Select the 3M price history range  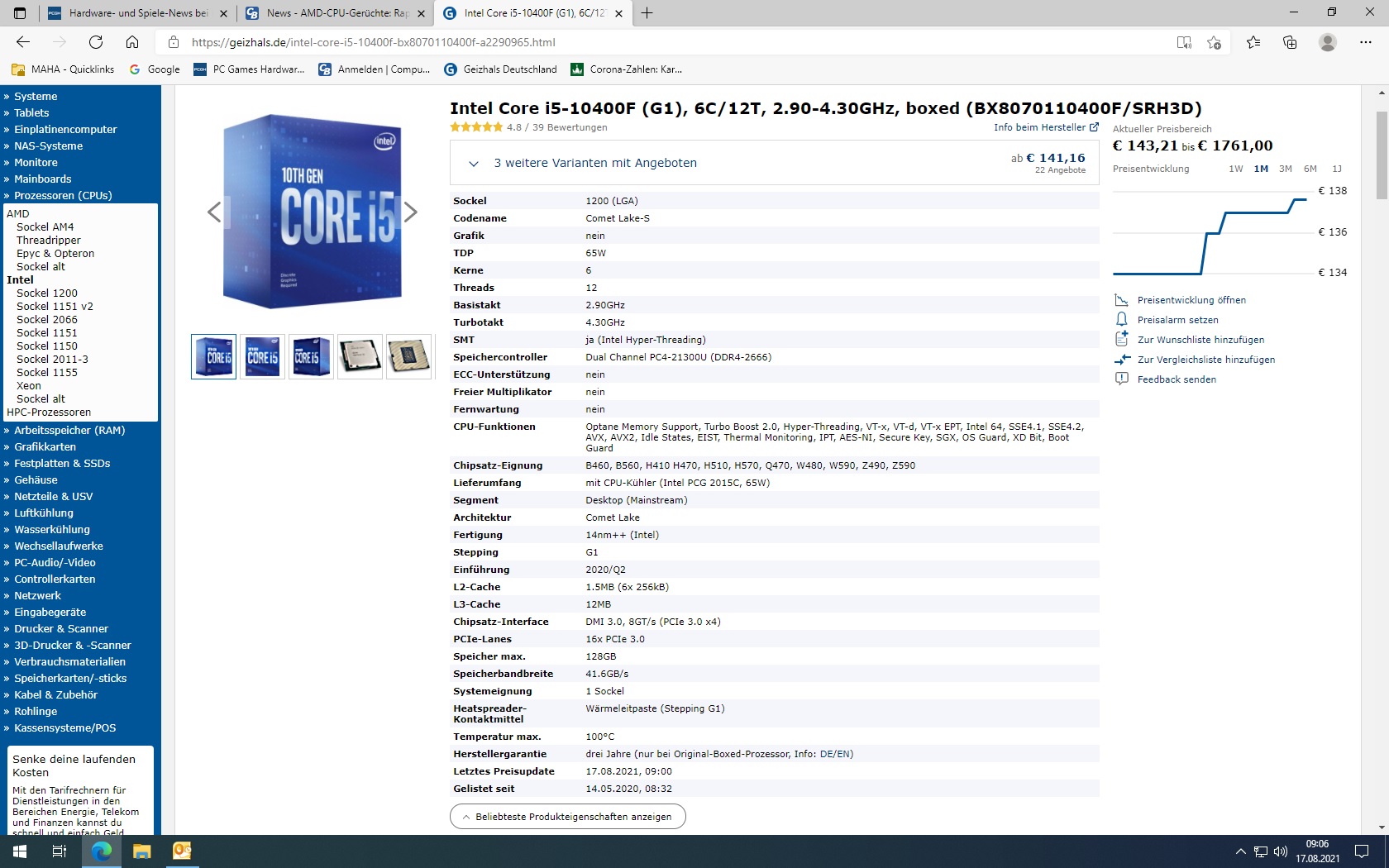click(1286, 169)
